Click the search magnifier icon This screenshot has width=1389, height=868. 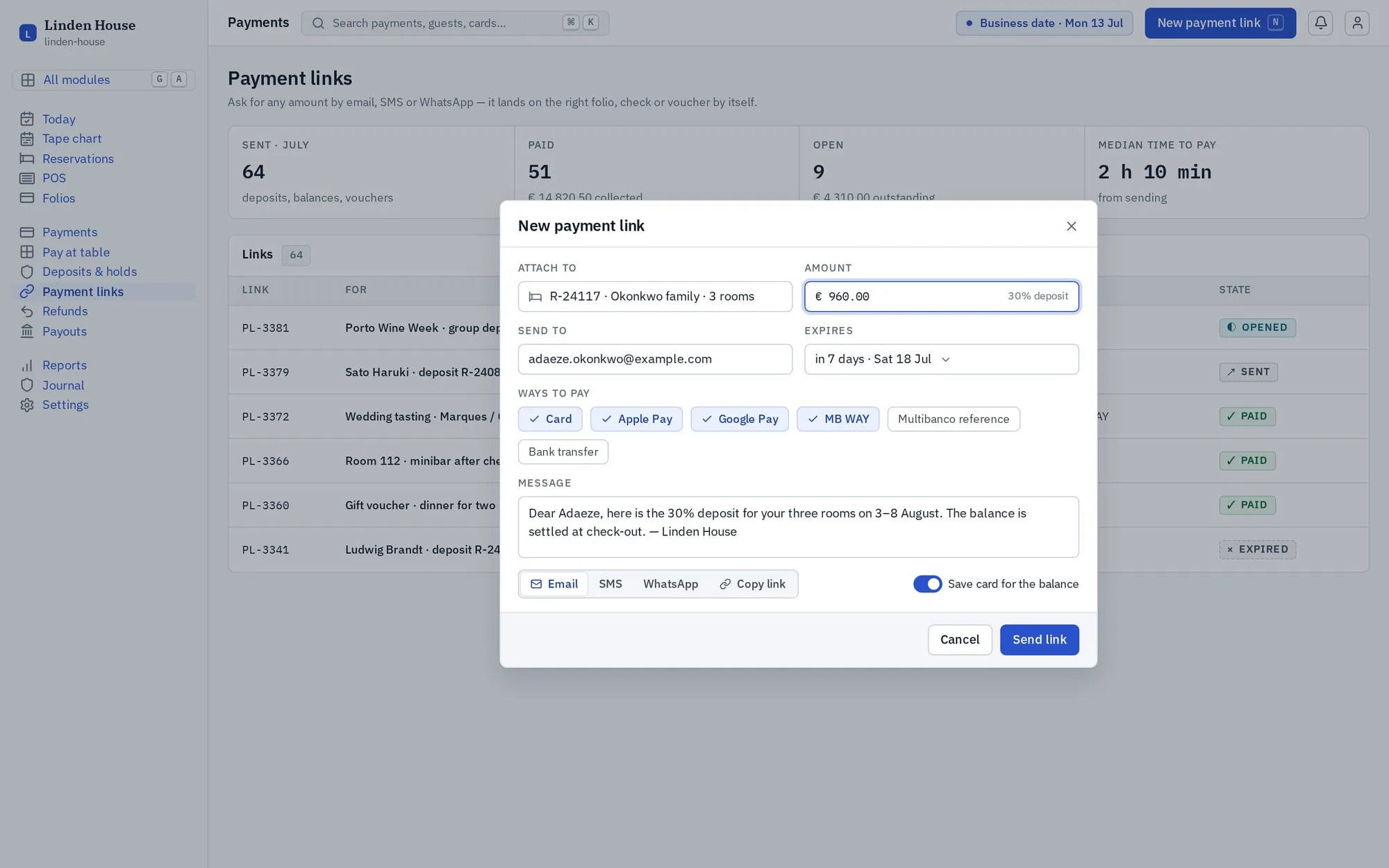tap(318, 23)
